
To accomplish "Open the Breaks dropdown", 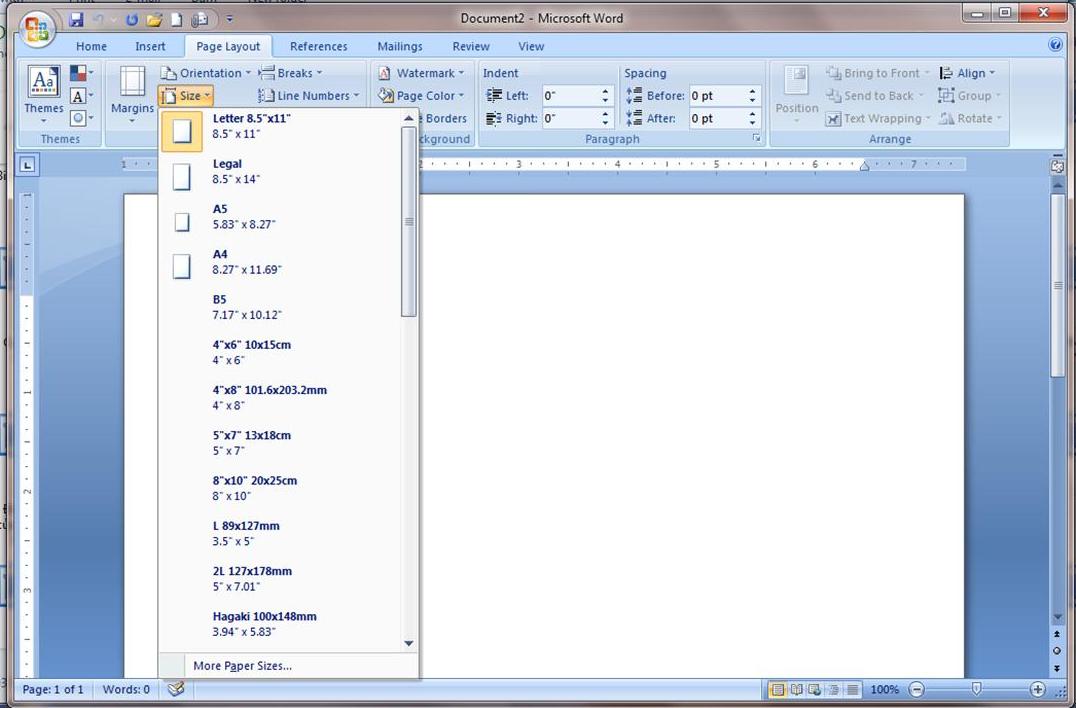I will pos(290,73).
